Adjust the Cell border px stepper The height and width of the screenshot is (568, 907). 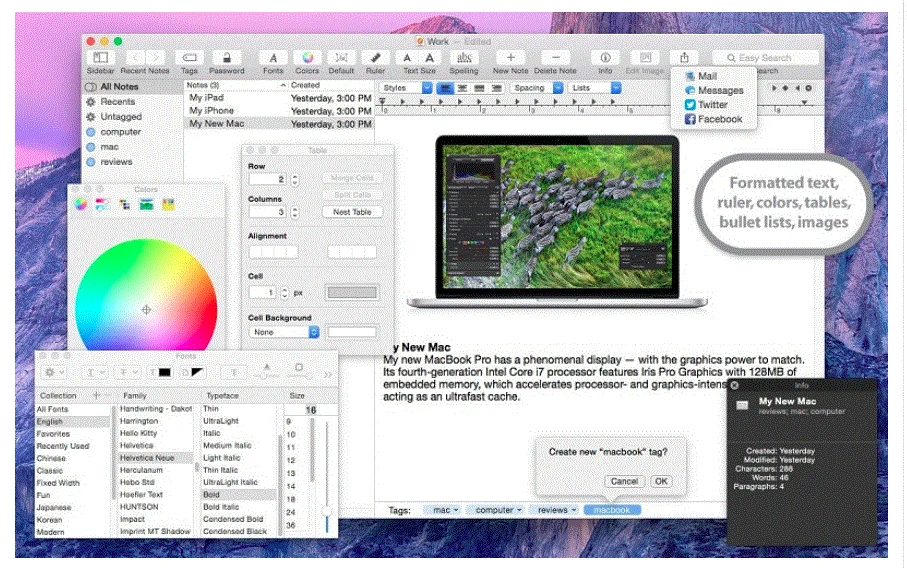(x=285, y=293)
